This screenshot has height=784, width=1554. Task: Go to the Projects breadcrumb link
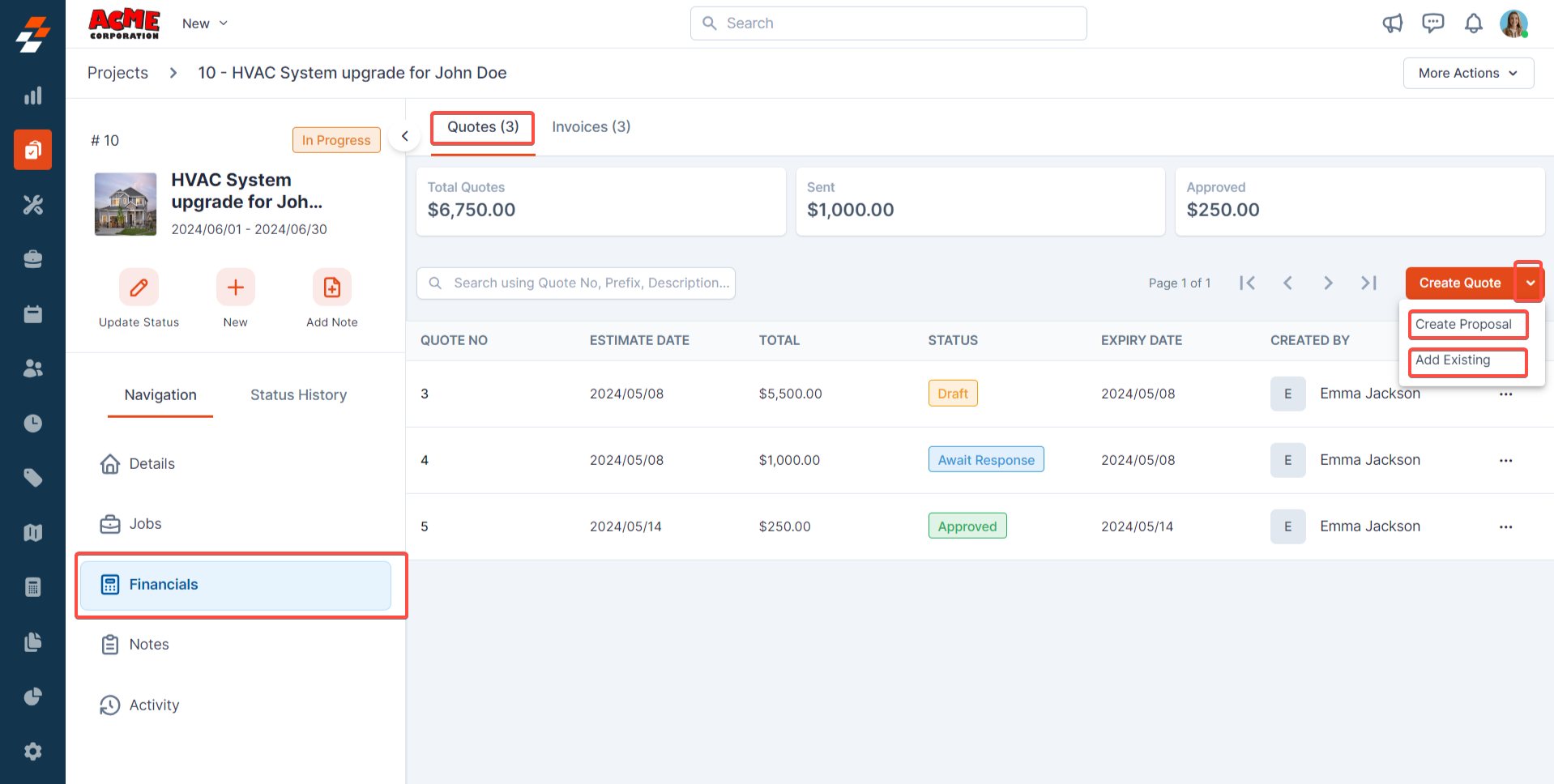click(117, 73)
